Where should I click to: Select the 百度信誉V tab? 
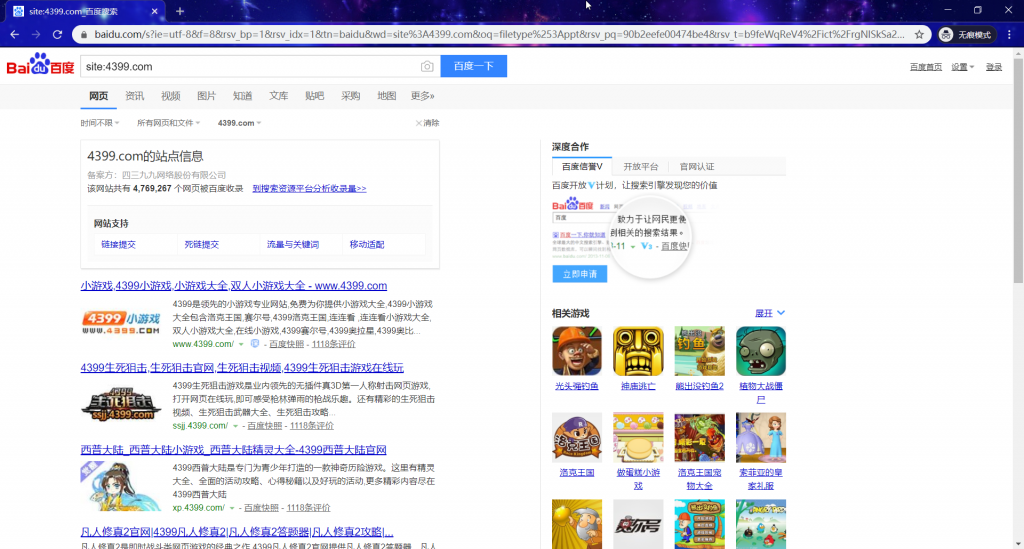click(582, 166)
